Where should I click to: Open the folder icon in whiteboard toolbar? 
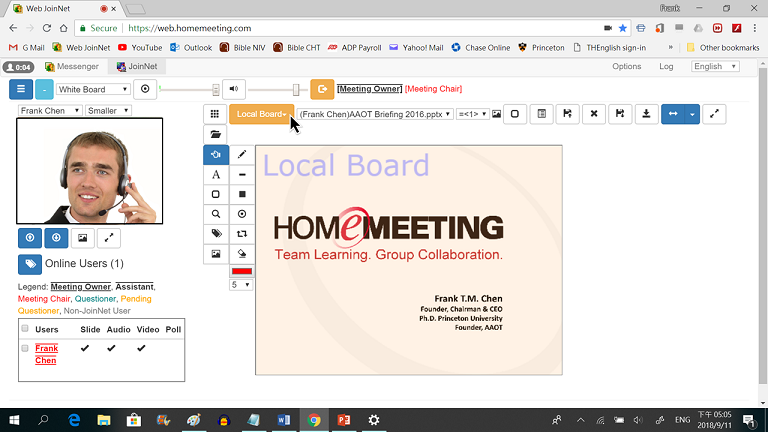coord(216,134)
